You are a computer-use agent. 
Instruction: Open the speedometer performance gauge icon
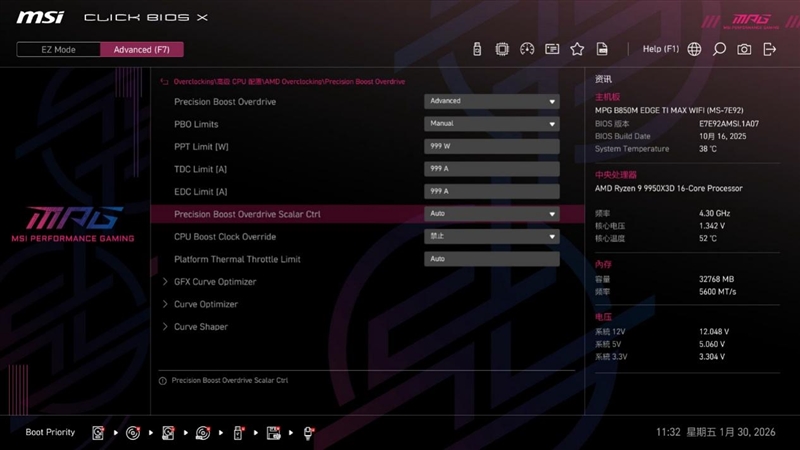click(x=527, y=49)
